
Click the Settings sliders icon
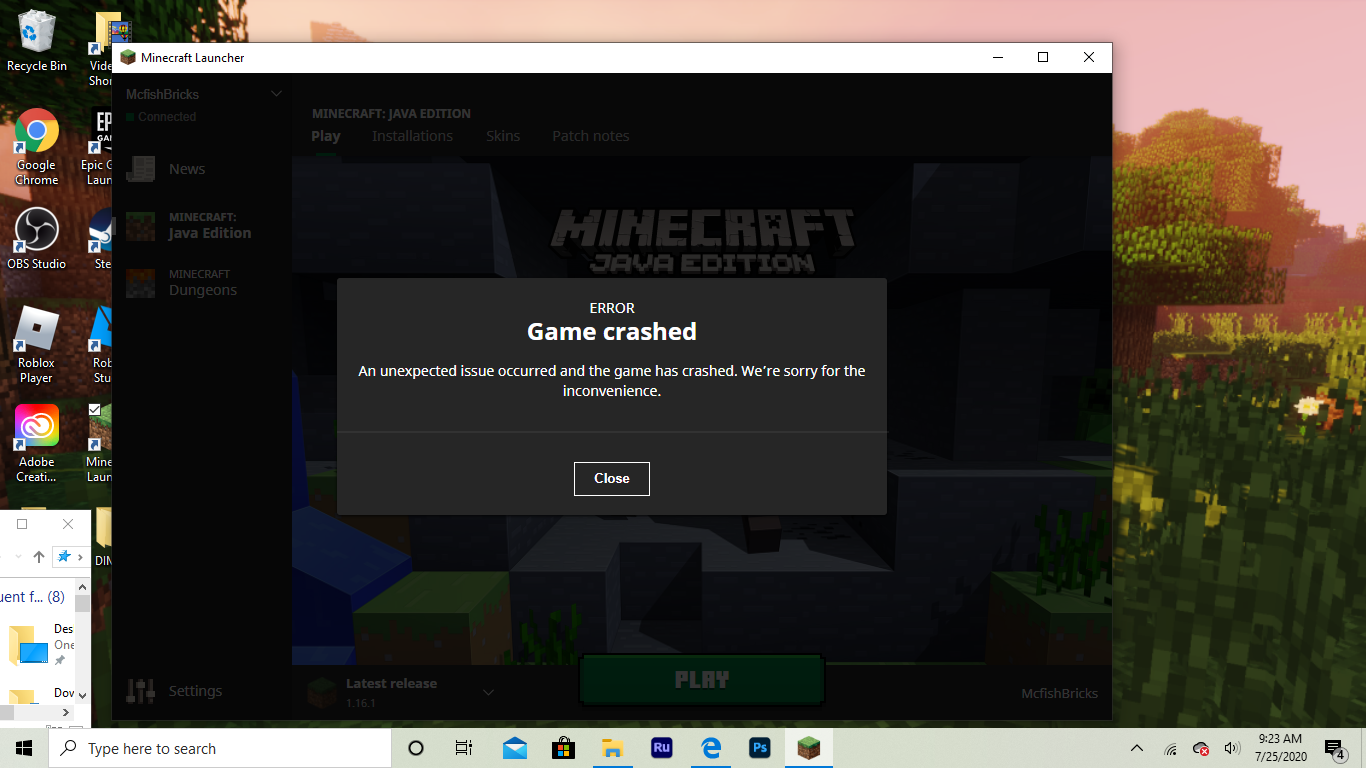click(x=140, y=691)
